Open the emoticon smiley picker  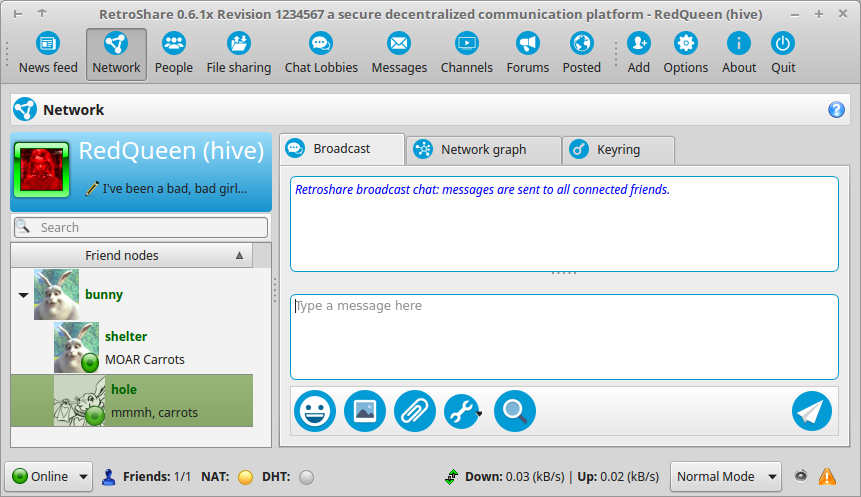[315, 411]
